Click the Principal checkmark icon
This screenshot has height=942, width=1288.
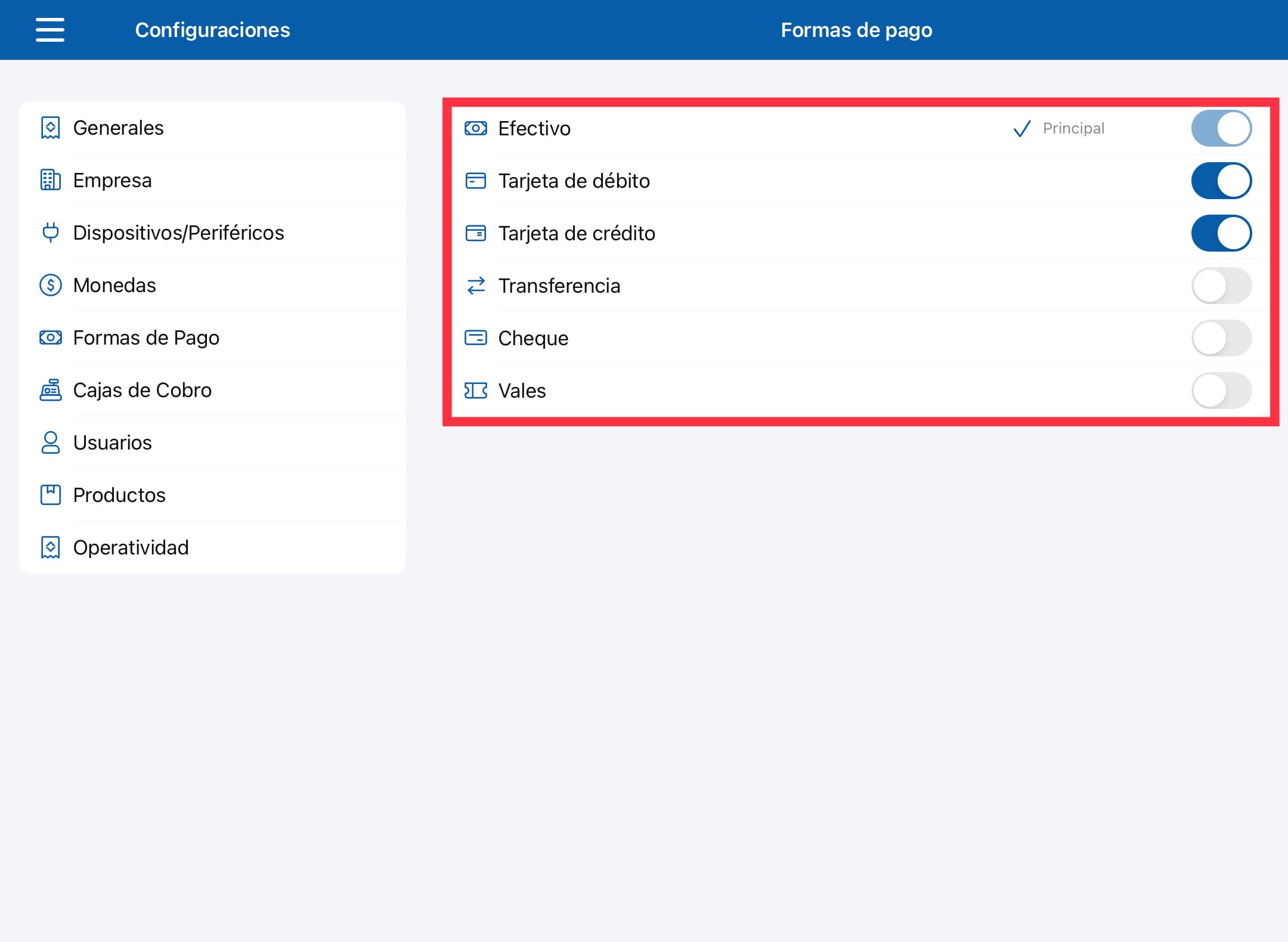click(x=1022, y=128)
